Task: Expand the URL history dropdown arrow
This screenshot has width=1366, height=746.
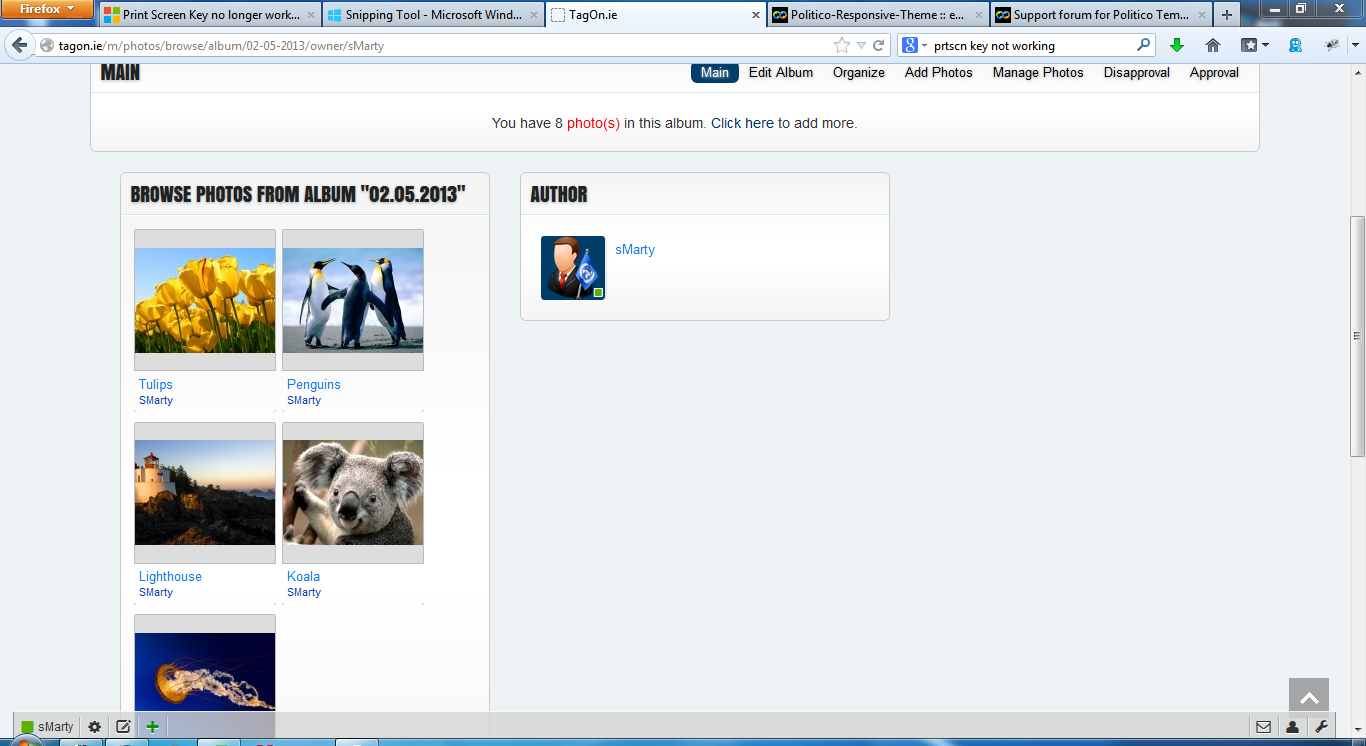Action: point(861,45)
